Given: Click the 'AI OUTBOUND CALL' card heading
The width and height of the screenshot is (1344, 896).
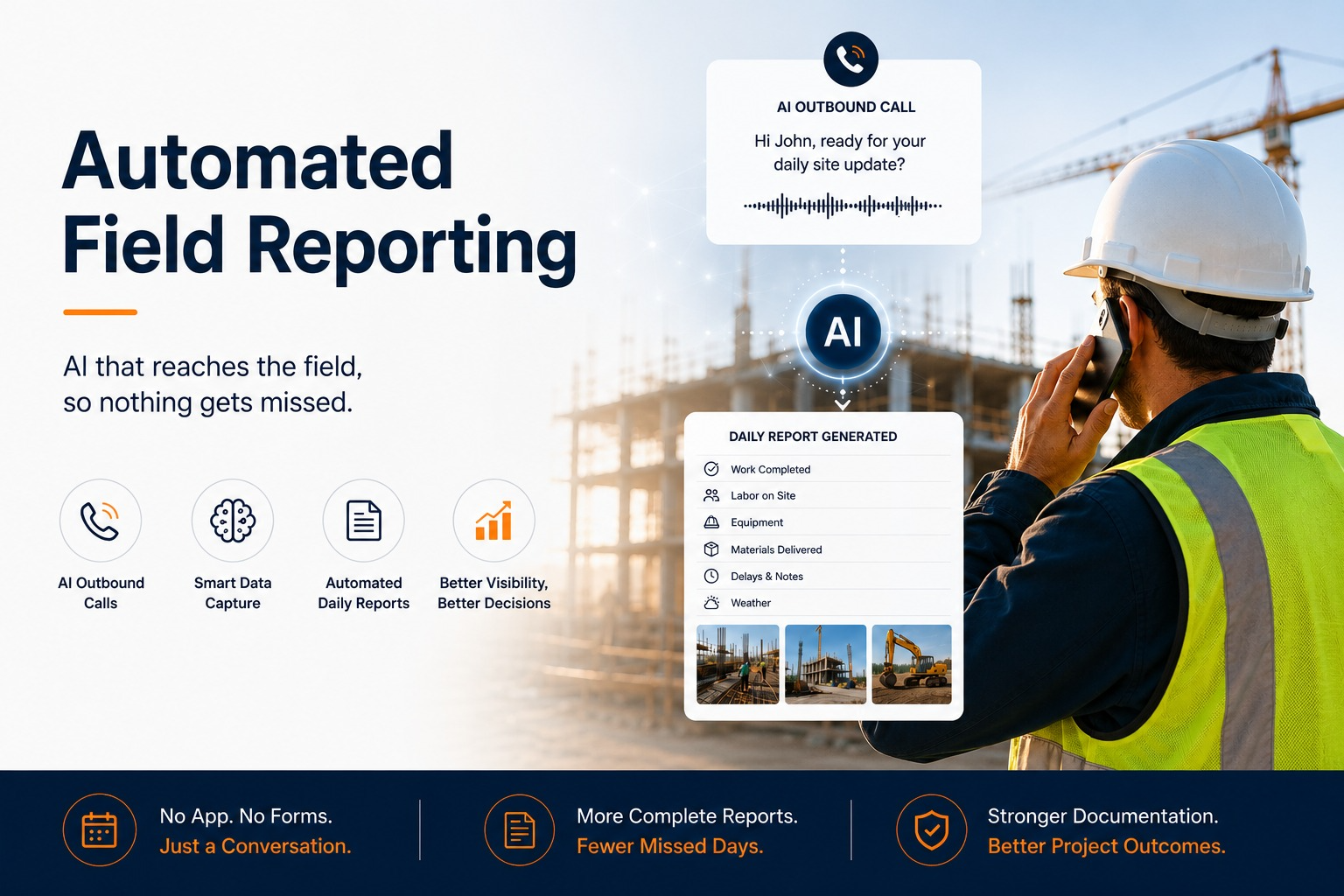Looking at the screenshot, I should 846,107.
